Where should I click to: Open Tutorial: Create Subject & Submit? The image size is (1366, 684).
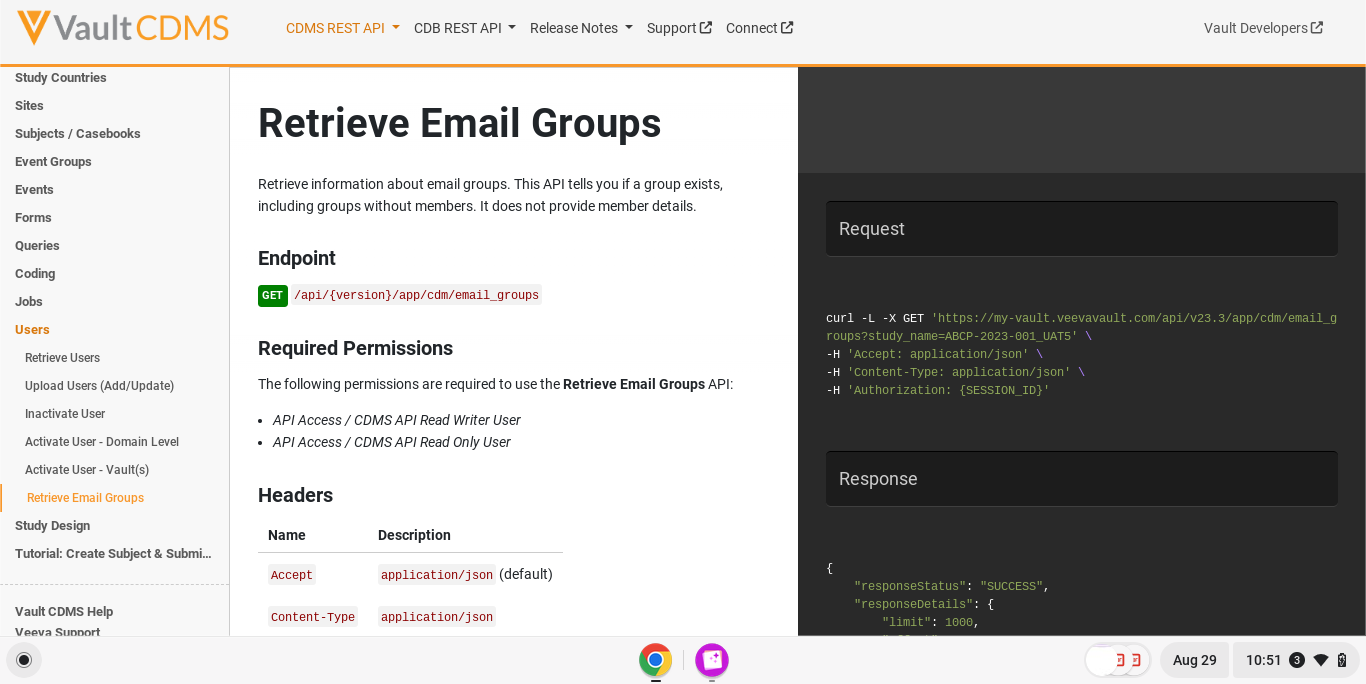(x=113, y=554)
